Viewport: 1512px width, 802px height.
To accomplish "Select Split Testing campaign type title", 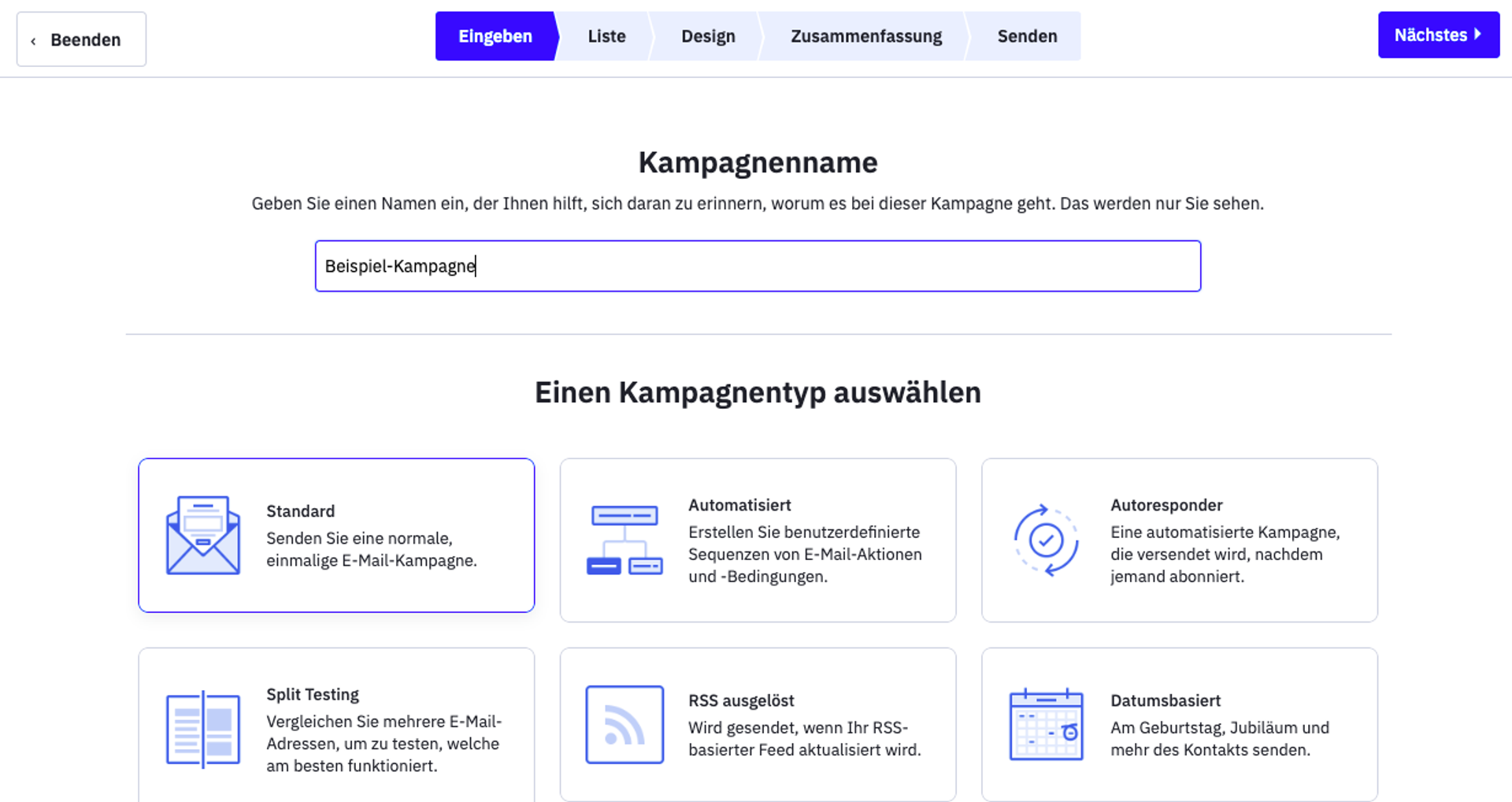I will point(312,694).
